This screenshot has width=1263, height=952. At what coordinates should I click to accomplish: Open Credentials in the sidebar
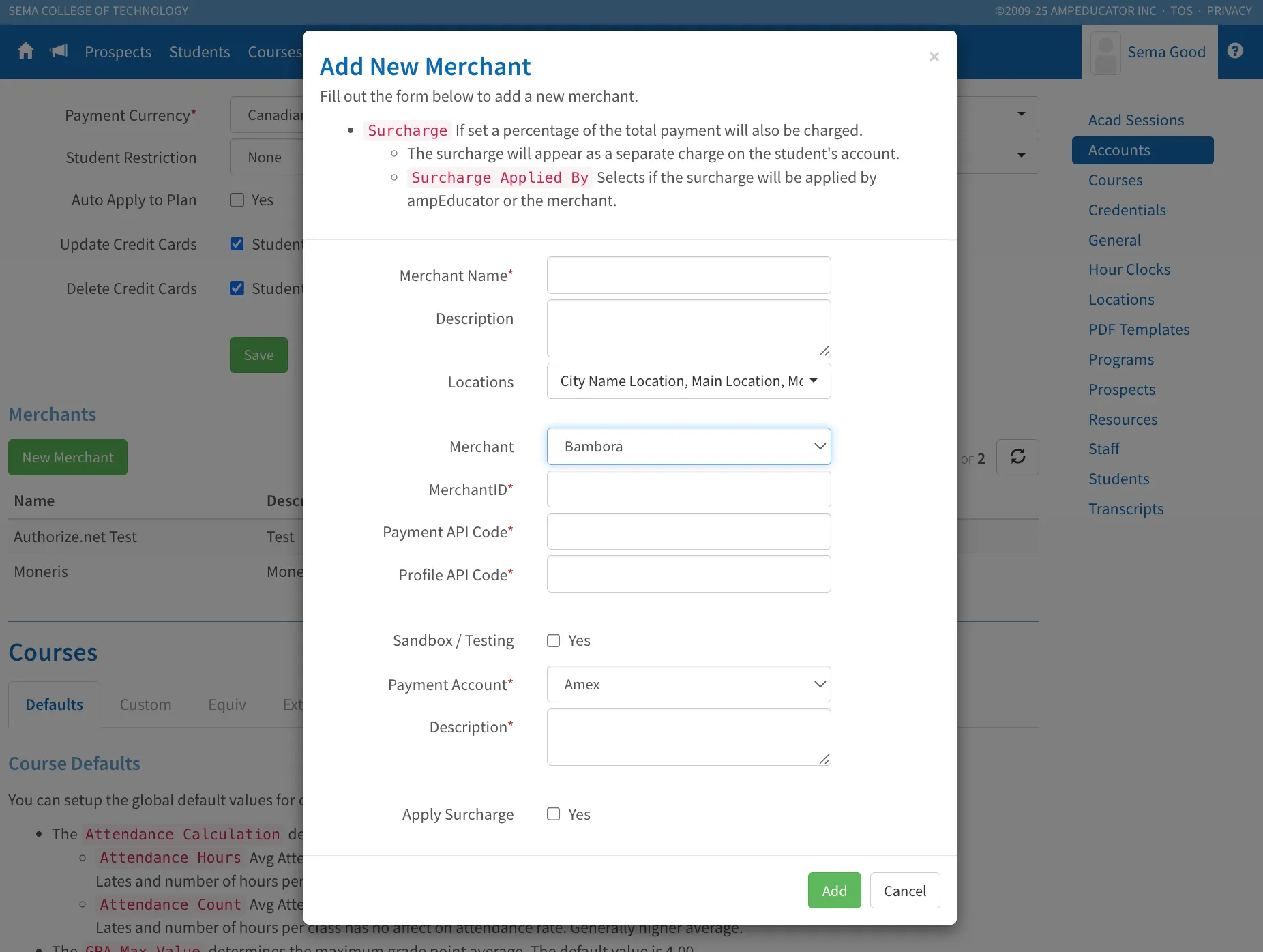[x=1127, y=210]
